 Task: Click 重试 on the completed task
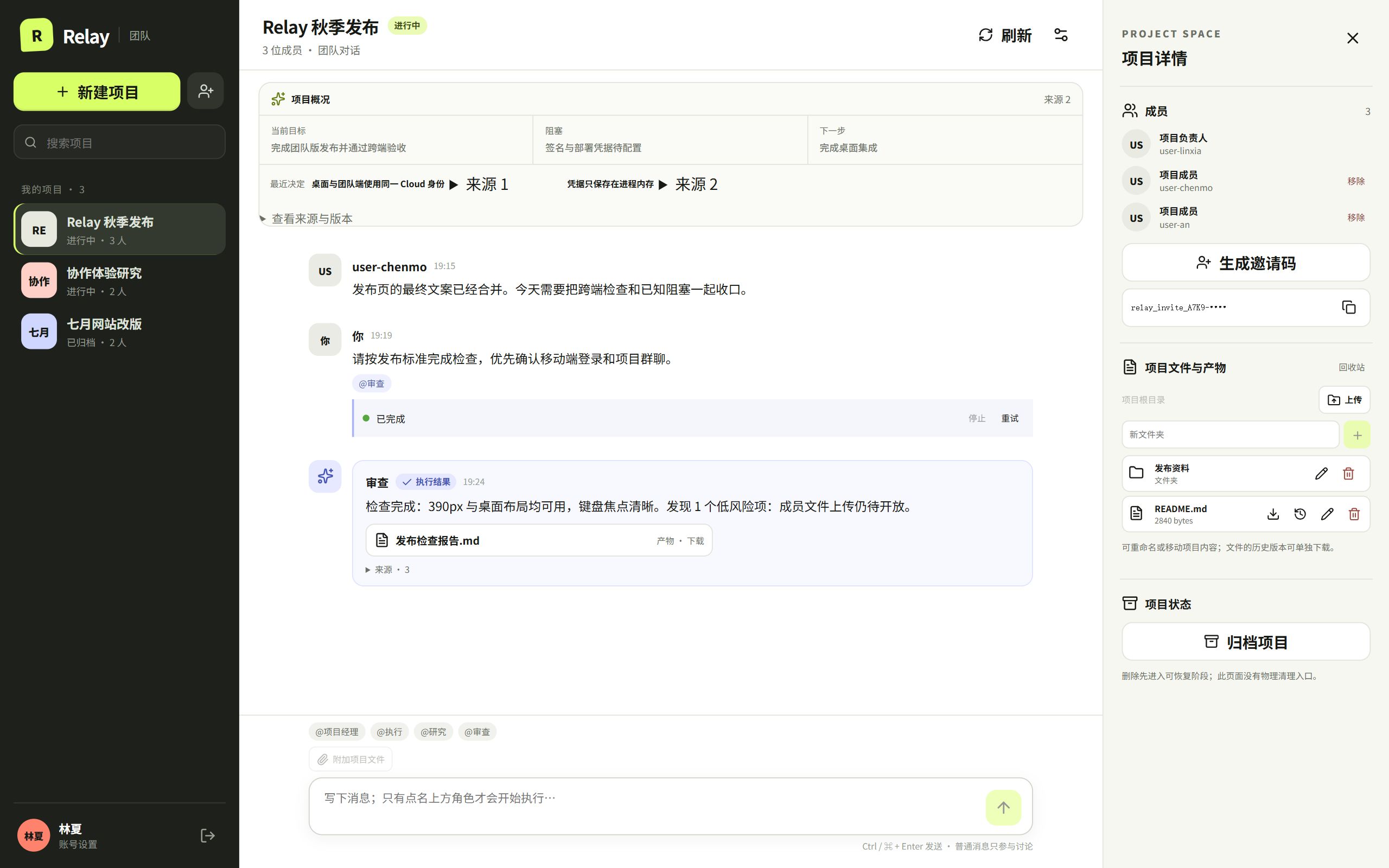coord(1010,418)
